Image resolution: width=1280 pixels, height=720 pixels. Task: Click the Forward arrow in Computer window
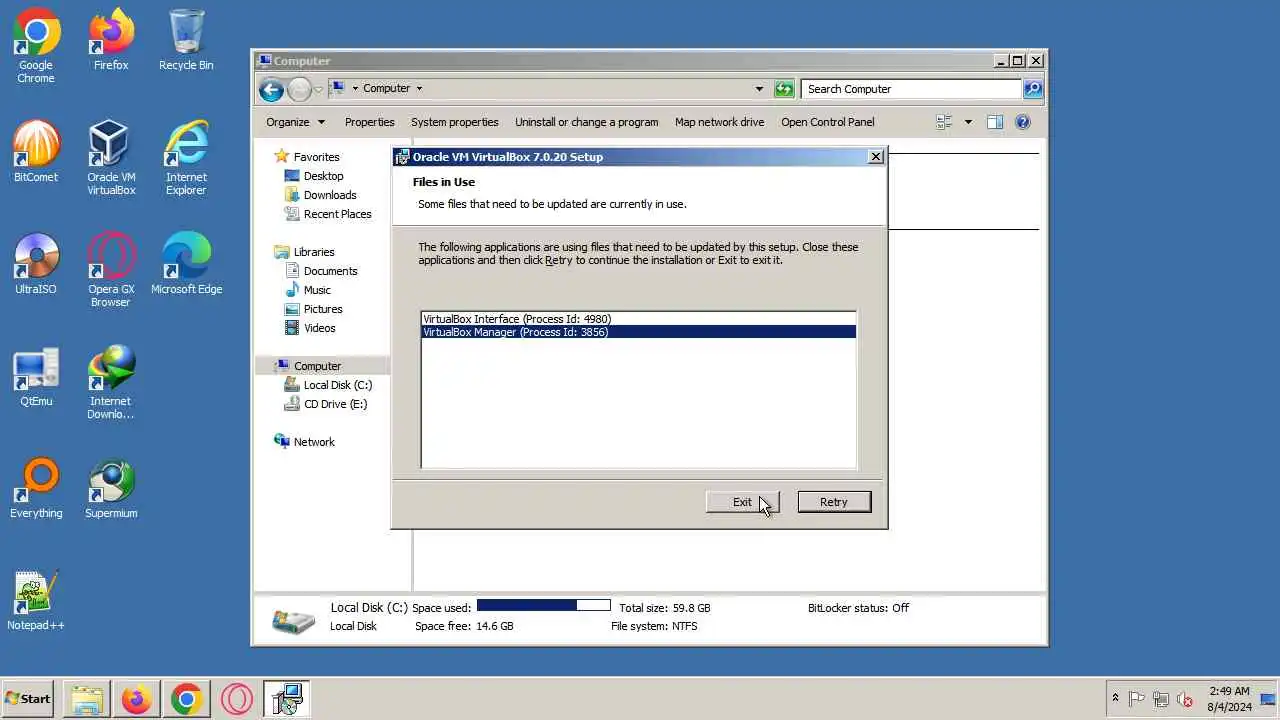(x=299, y=89)
